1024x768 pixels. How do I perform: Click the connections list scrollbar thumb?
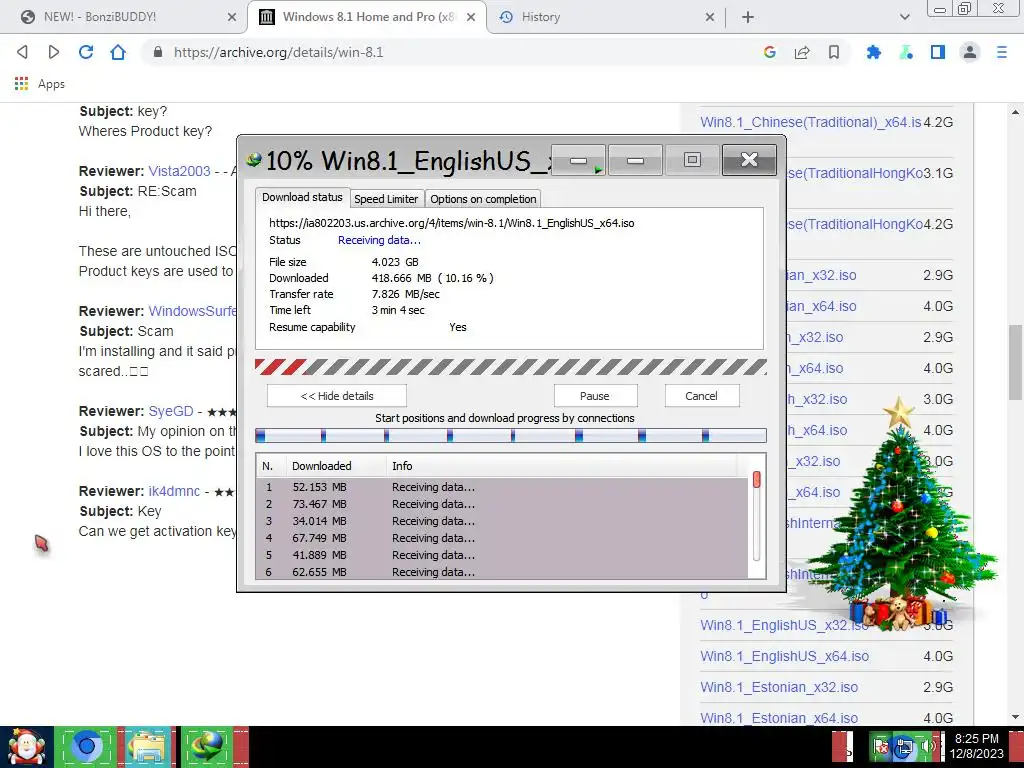[x=756, y=479]
